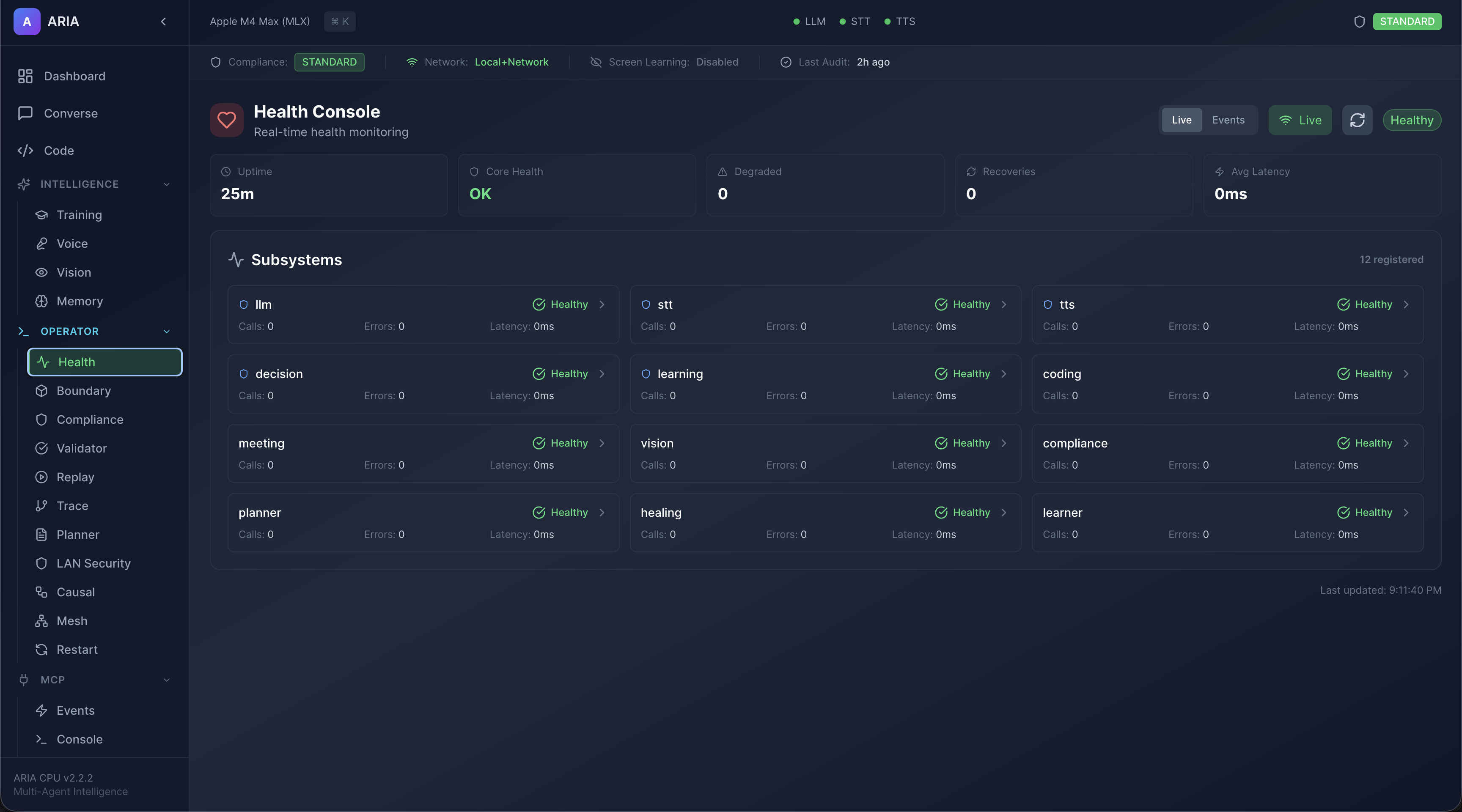Select the Converse chat icon

(x=25, y=113)
